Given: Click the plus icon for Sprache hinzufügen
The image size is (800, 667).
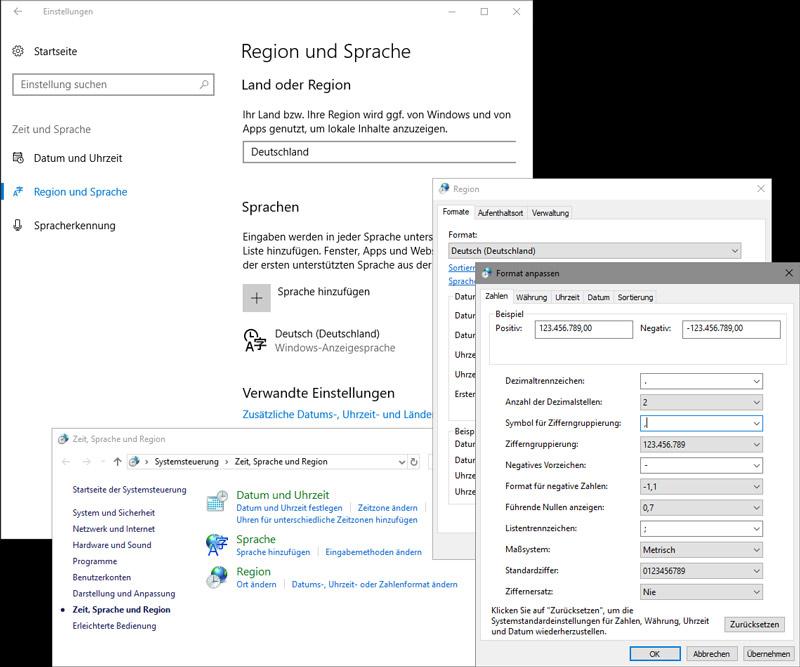Looking at the screenshot, I should 256,297.
